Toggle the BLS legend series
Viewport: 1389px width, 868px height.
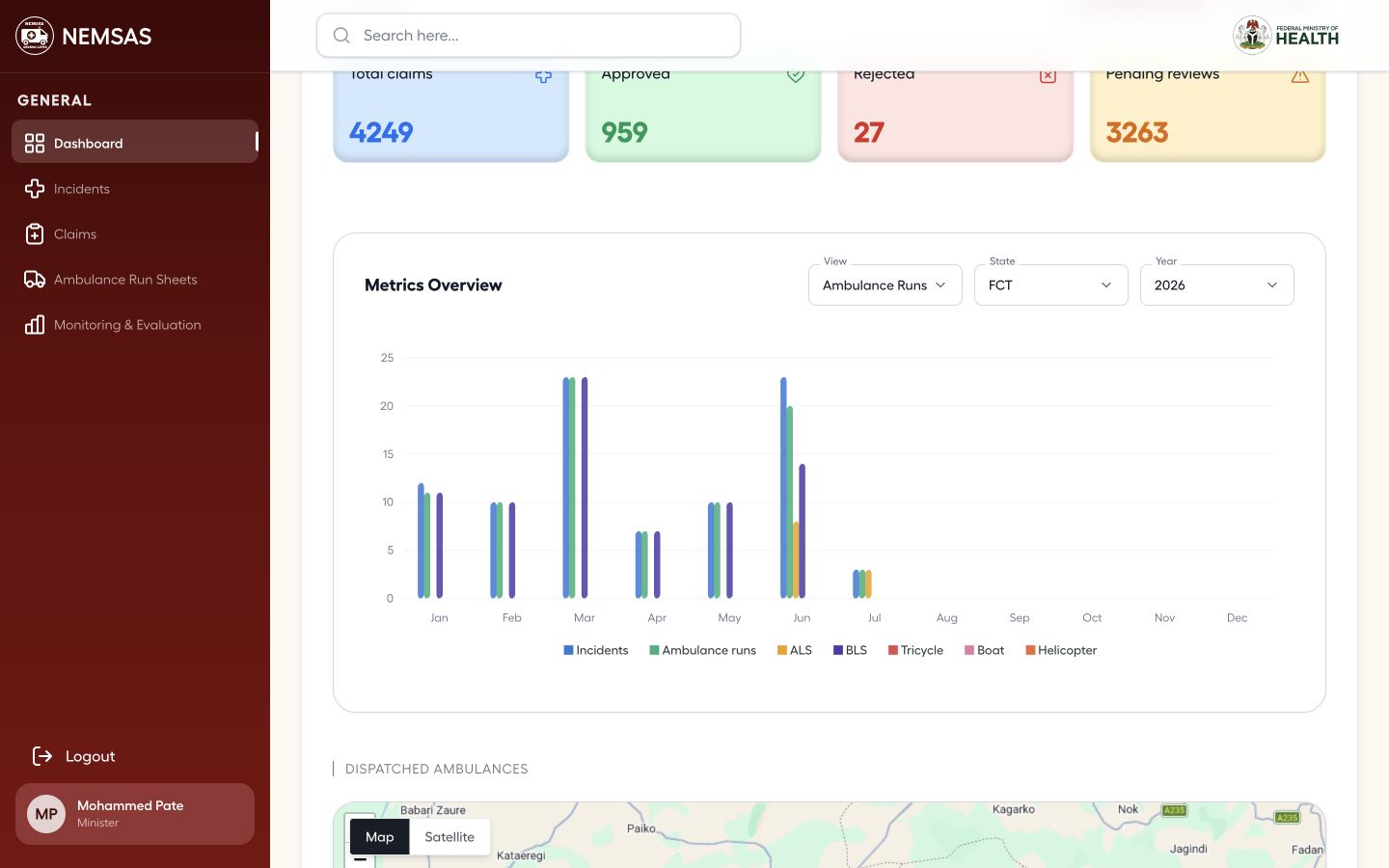pos(851,650)
